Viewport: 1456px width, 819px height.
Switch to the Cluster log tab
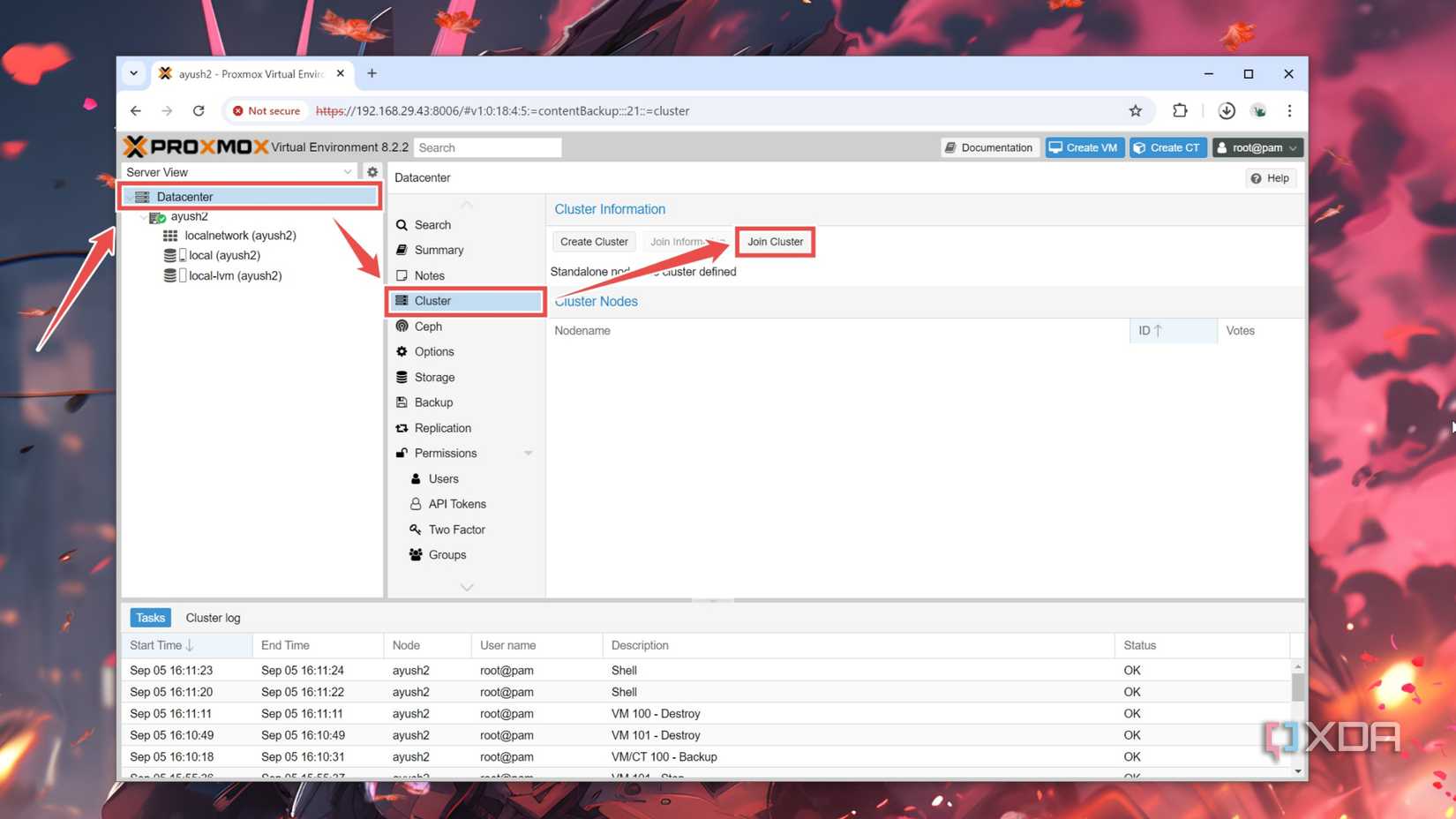(212, 617)
